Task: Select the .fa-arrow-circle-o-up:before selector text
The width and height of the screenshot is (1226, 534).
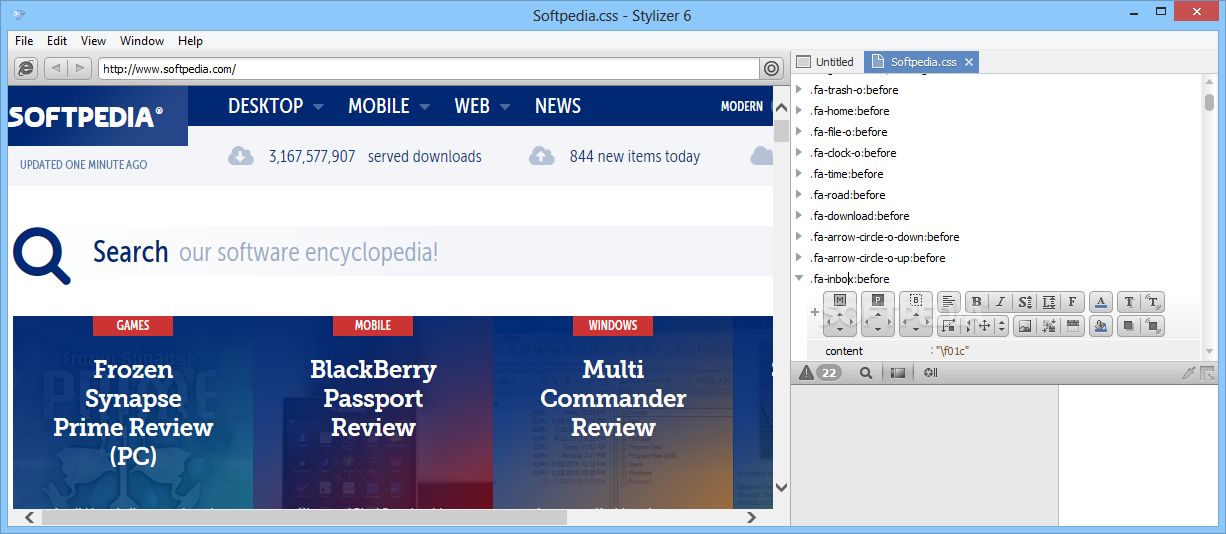Action: 878,258
